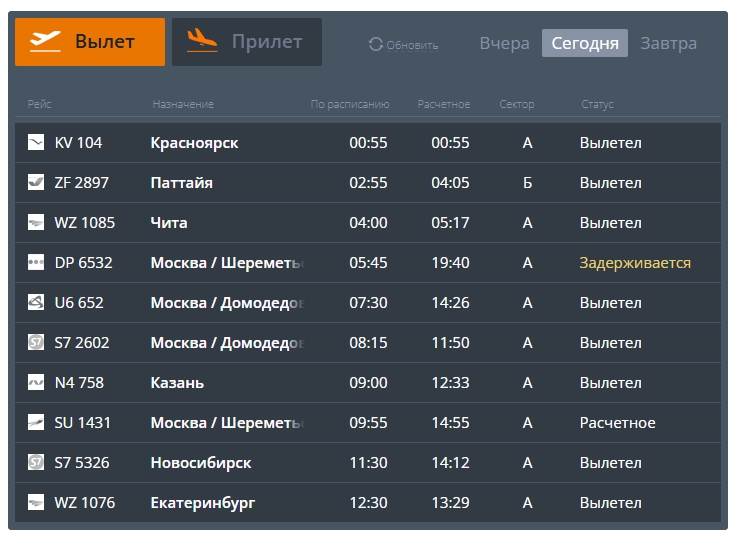This screenshot has height=538, width=733.
Task: Click the S7 logo for flight S7 5326
Action: click(36, 462)
